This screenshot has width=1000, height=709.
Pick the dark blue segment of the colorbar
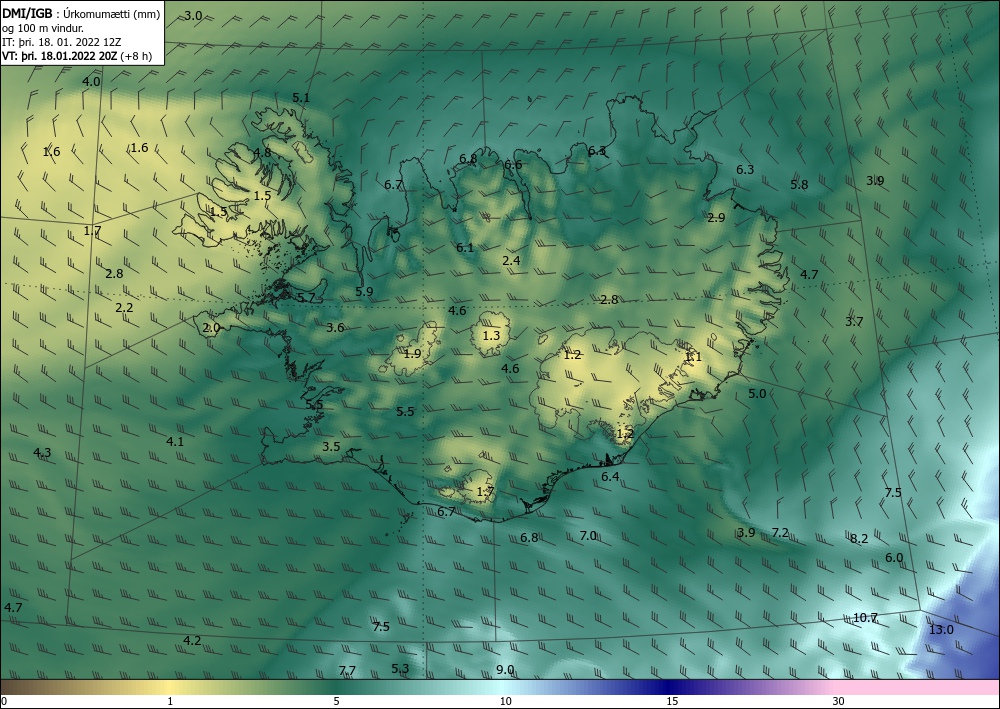[670, 687]
